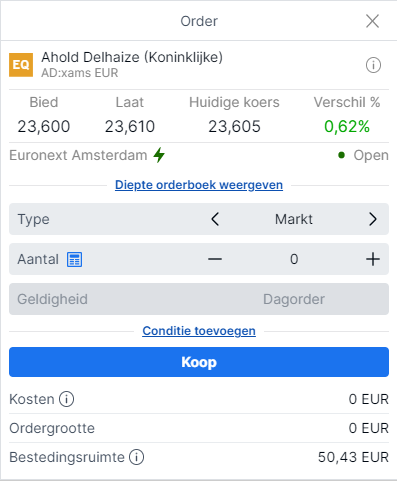Image resolution: width=397 pixels, height=481 pixels.
Task: Click the Laat price 23,610
Action: 130,126
